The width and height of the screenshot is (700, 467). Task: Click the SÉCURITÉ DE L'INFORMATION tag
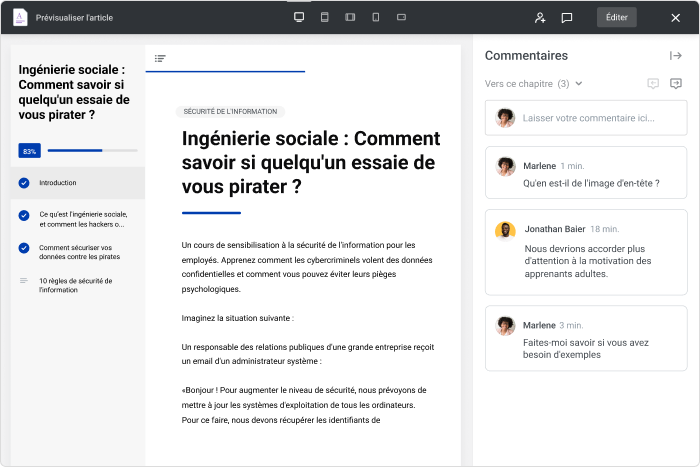click(x=230, y=112)
